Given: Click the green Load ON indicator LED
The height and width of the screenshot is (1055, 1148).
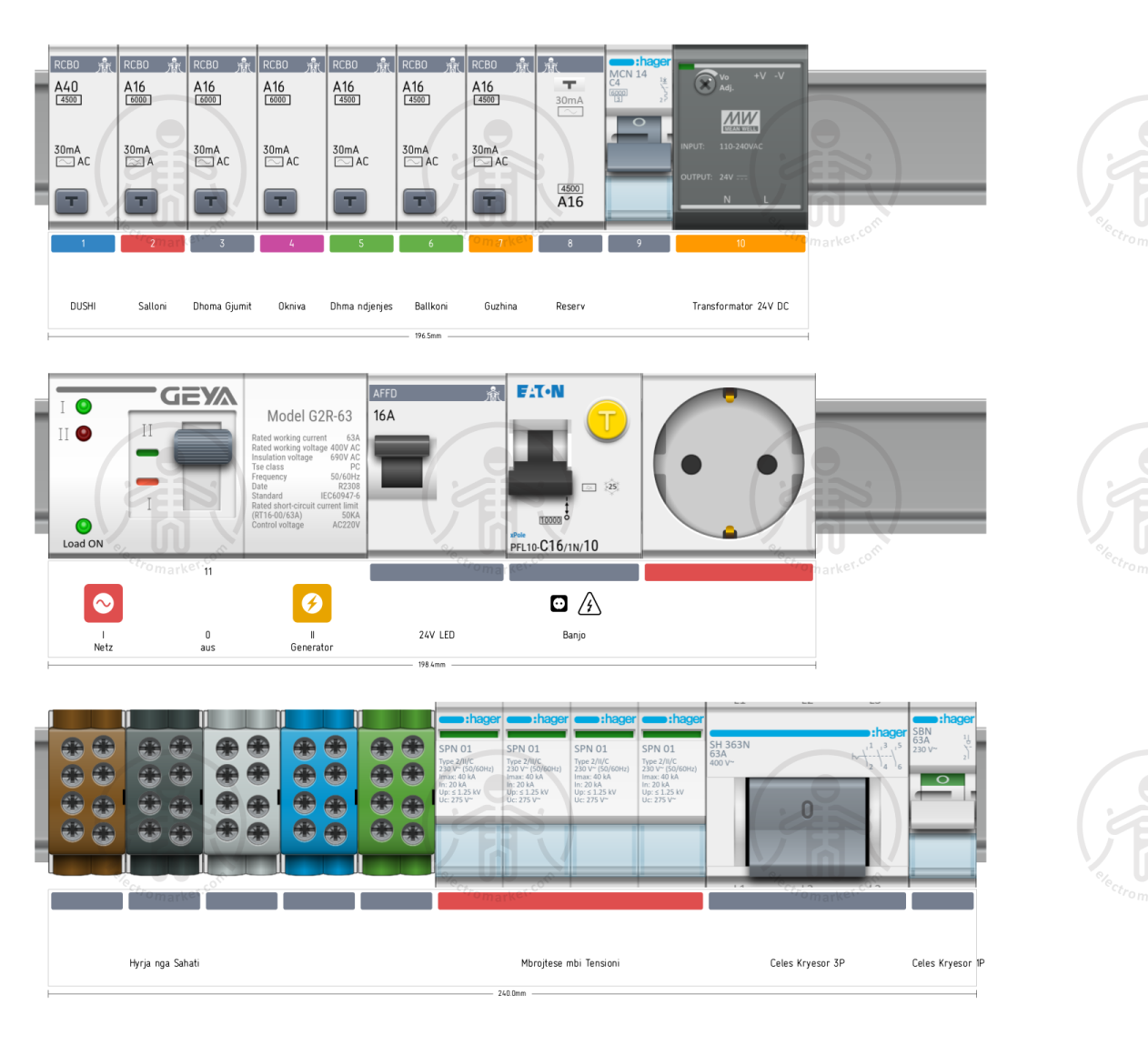Looking at the screenshot, I should [x=84, y=526].
